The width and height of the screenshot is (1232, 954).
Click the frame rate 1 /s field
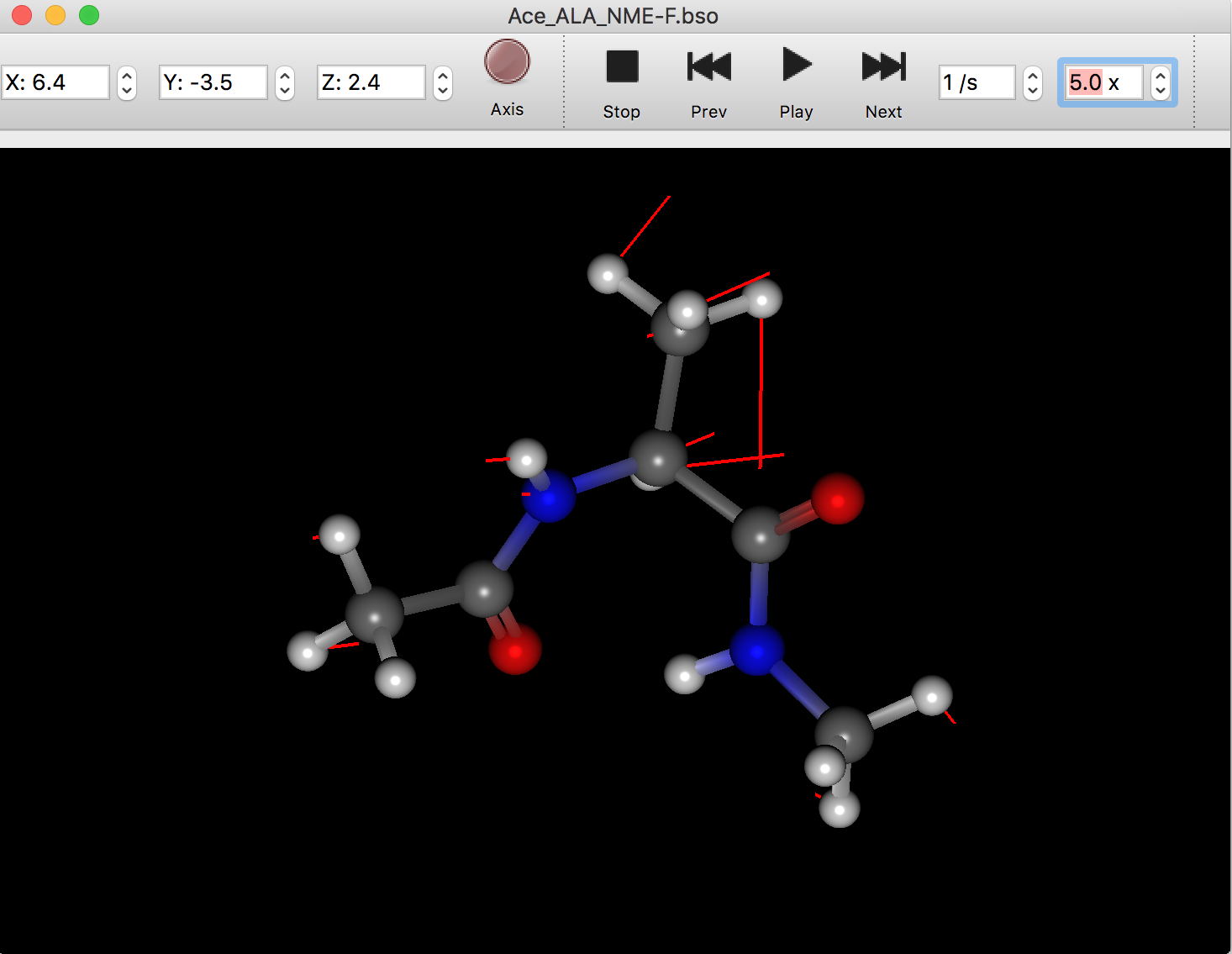[977, 82]
